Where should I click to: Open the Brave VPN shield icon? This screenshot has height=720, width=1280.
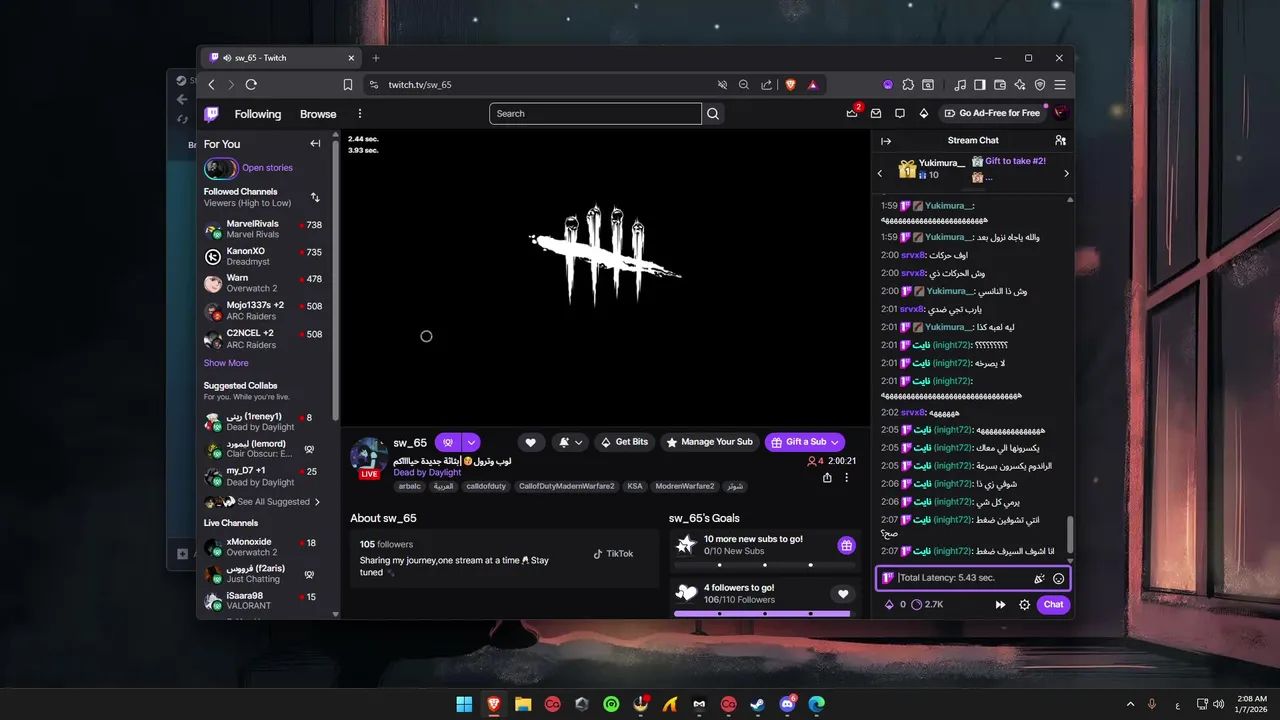pyautogui.click(x=1040, y=85)
